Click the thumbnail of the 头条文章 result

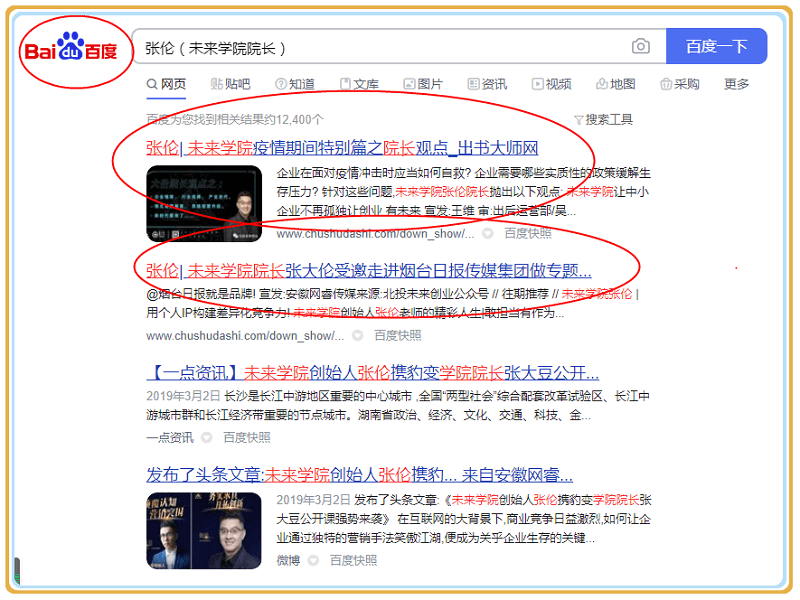pyautogui.click(x=204, y=530)
